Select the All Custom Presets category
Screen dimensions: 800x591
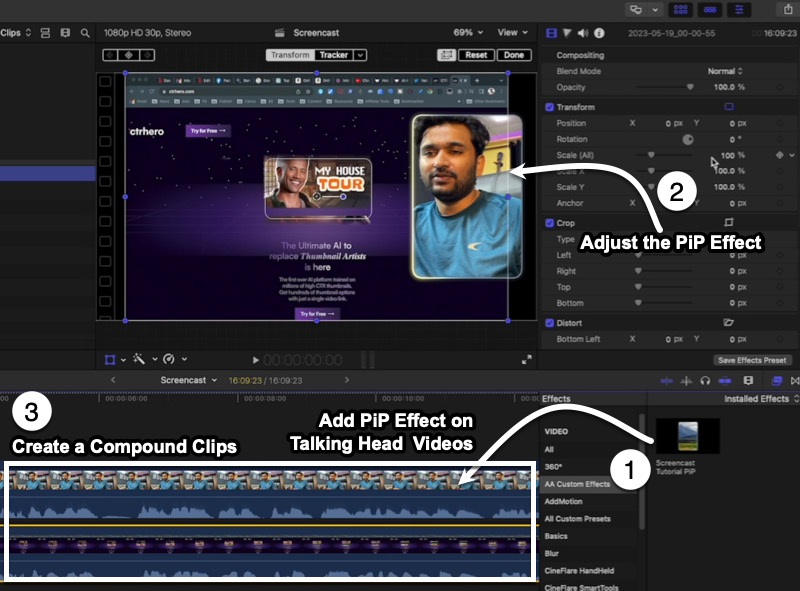pyautogui.click(x=577, y=519)
